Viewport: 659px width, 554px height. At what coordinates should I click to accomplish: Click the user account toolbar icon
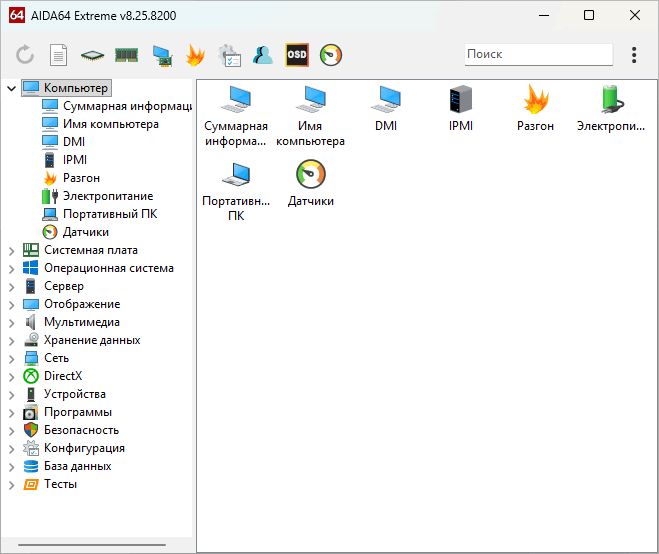pos(263,55)
